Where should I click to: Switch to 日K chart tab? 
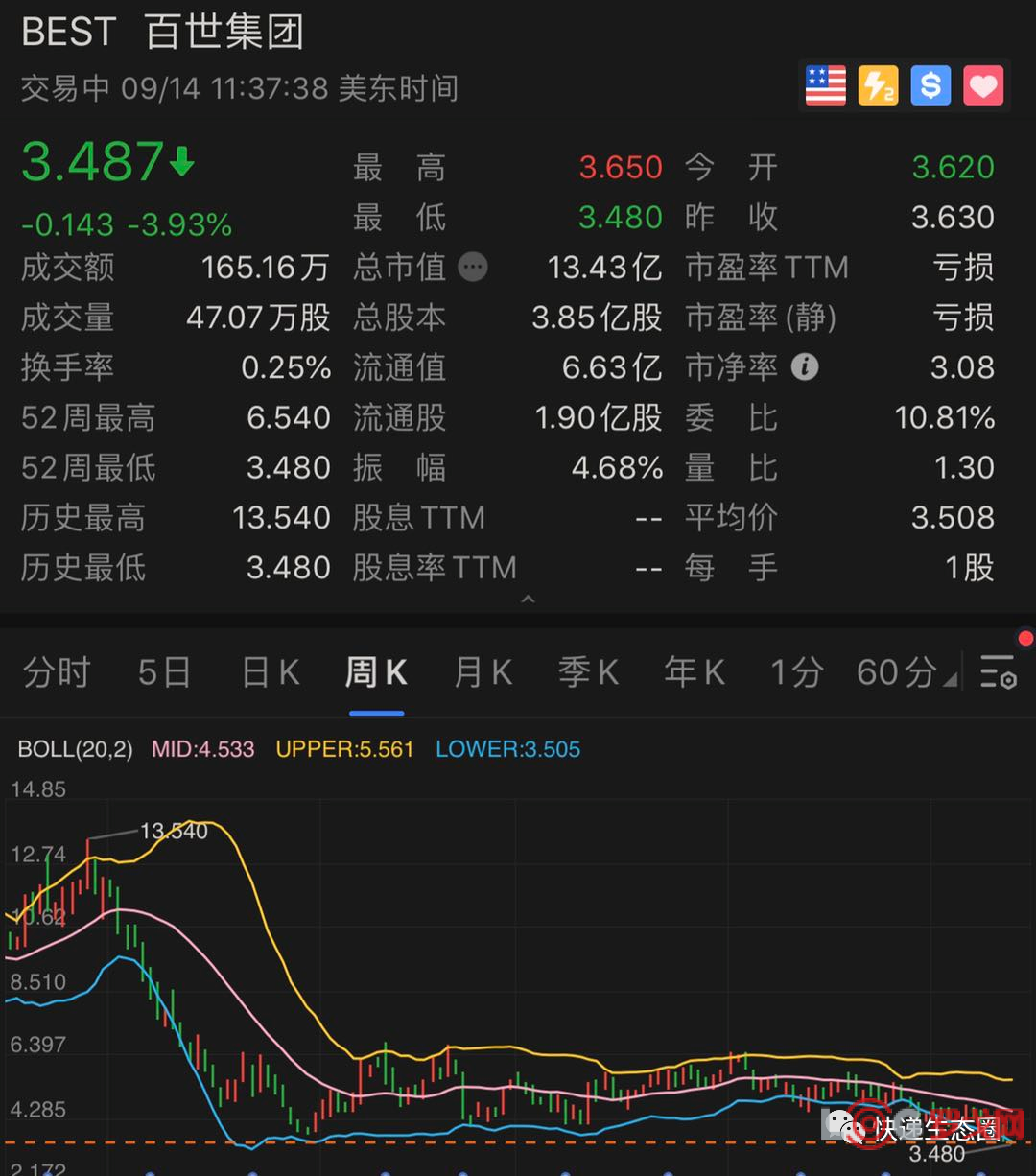271,672
